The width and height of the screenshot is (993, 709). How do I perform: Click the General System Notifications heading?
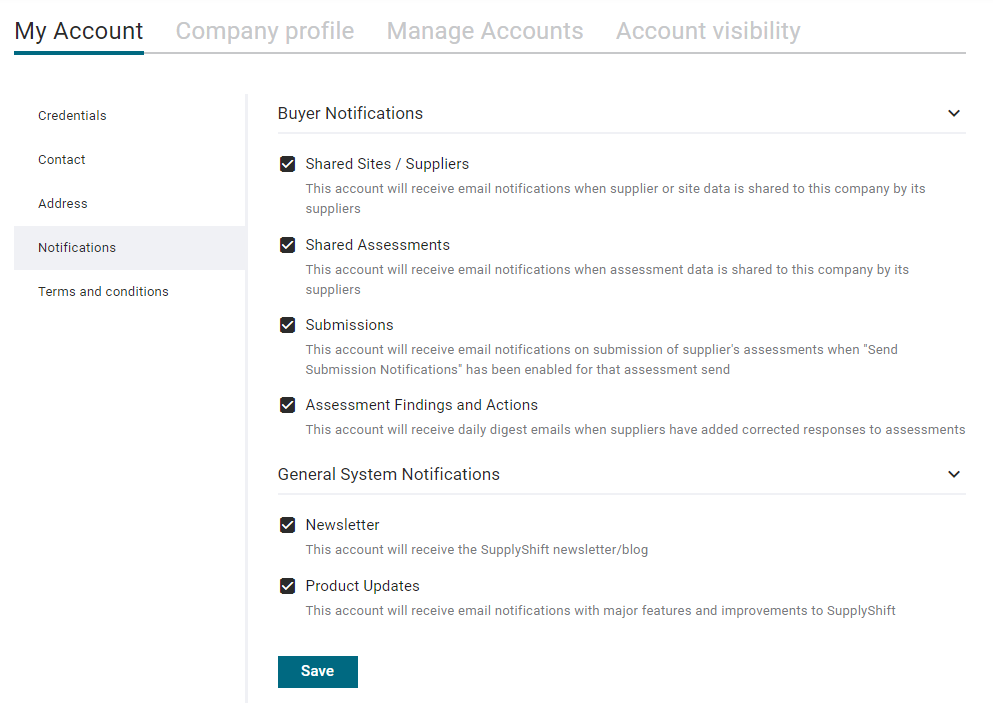389,474
